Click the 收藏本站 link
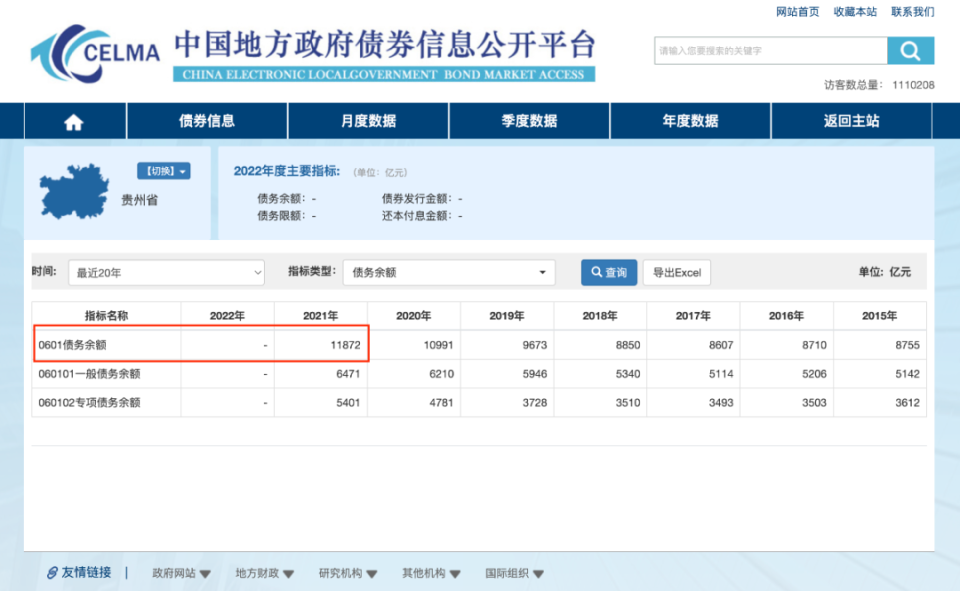Image resolution: width=960 pixels, height=591 pixels. tap(855, 12)
